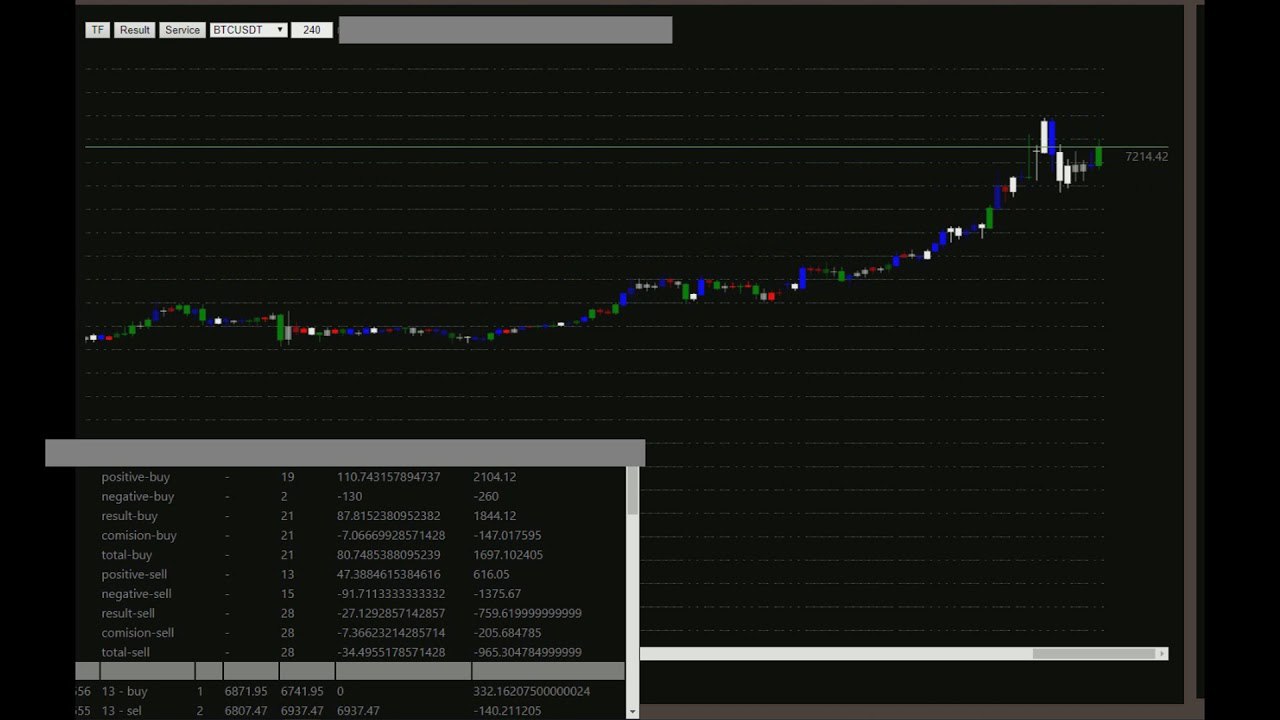This screenshot has width=1280, height=720.
Task: Click the 7214.42 price label
Action: [1146, 157]
